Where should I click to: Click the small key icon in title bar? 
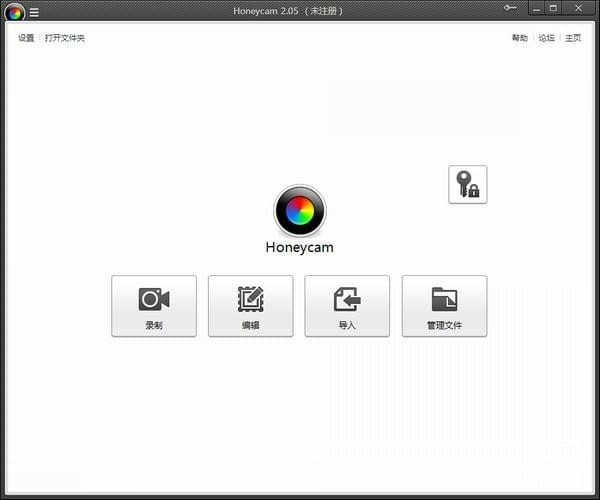pos(510,8)
